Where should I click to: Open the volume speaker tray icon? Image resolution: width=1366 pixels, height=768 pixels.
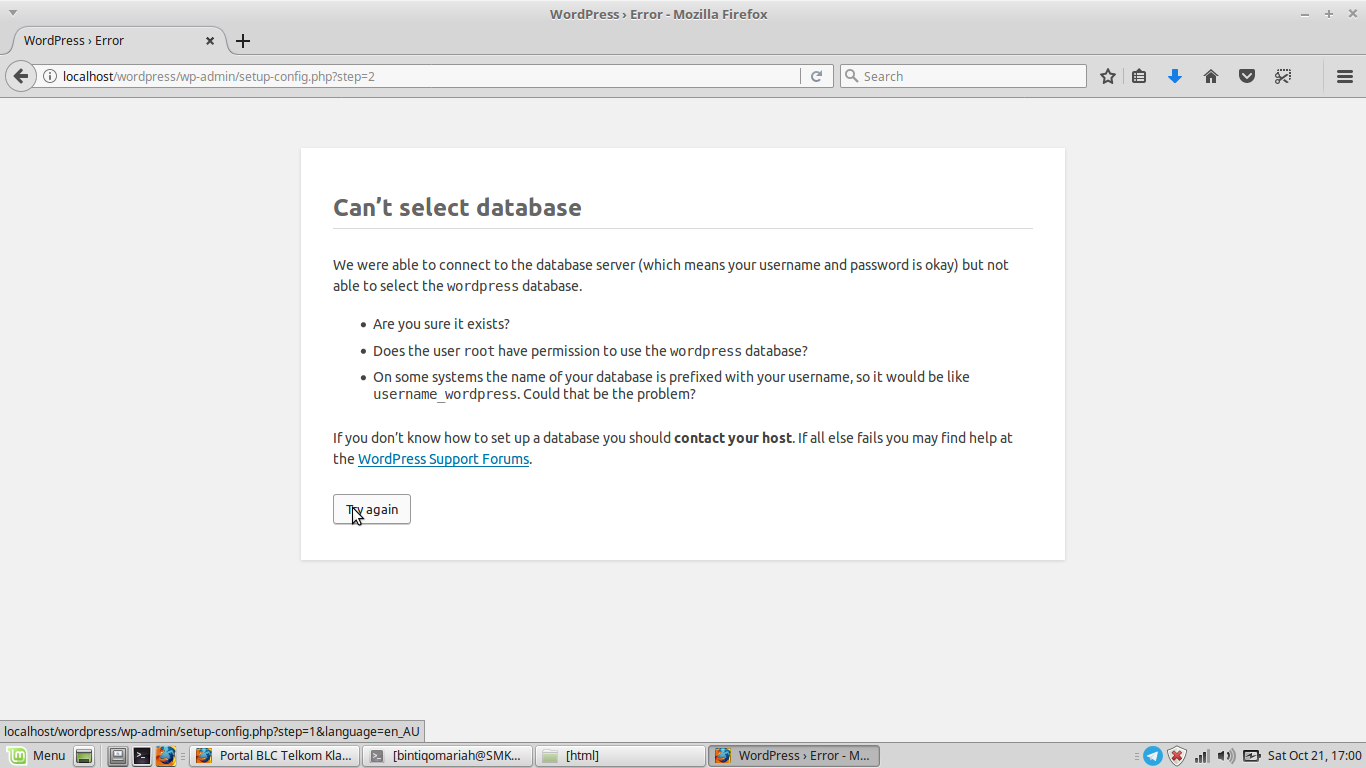1226,756
